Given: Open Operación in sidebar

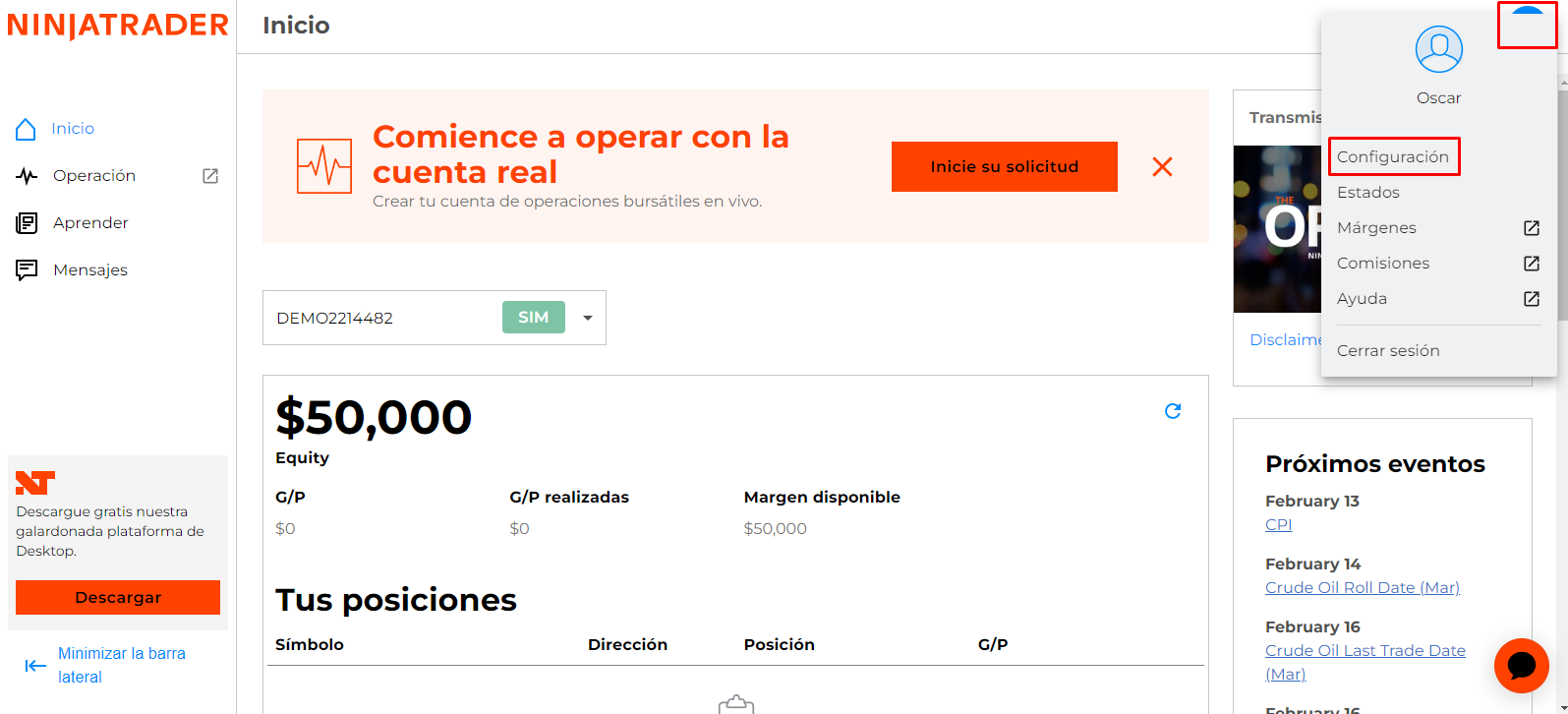Looking at the screenshot, I should click(94, 176).
